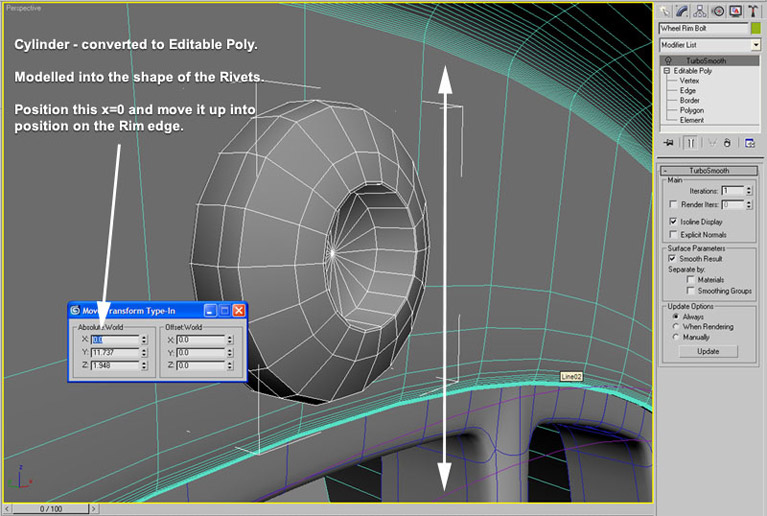Collapse the TurboSmooth rollout header
Image resolution: width=767 pixels, height=516 pixels.
point(708,171)
